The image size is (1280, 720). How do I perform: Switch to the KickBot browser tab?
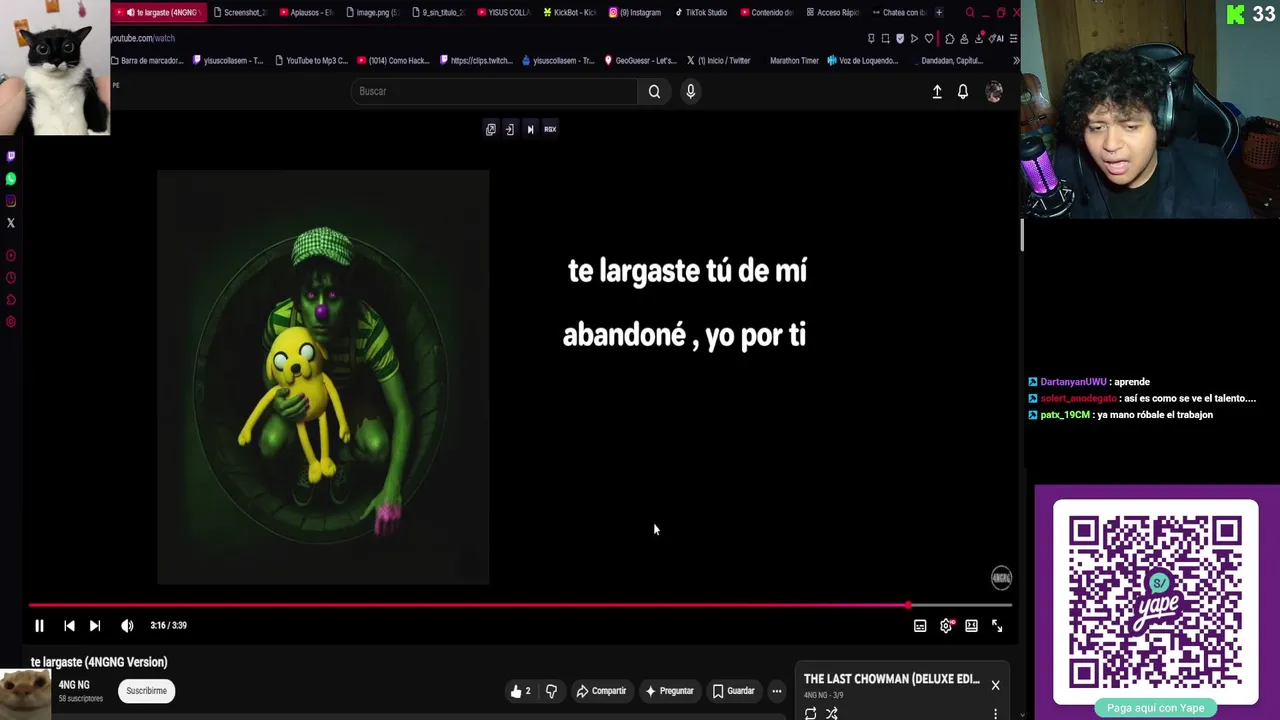[x=569, y=13]
